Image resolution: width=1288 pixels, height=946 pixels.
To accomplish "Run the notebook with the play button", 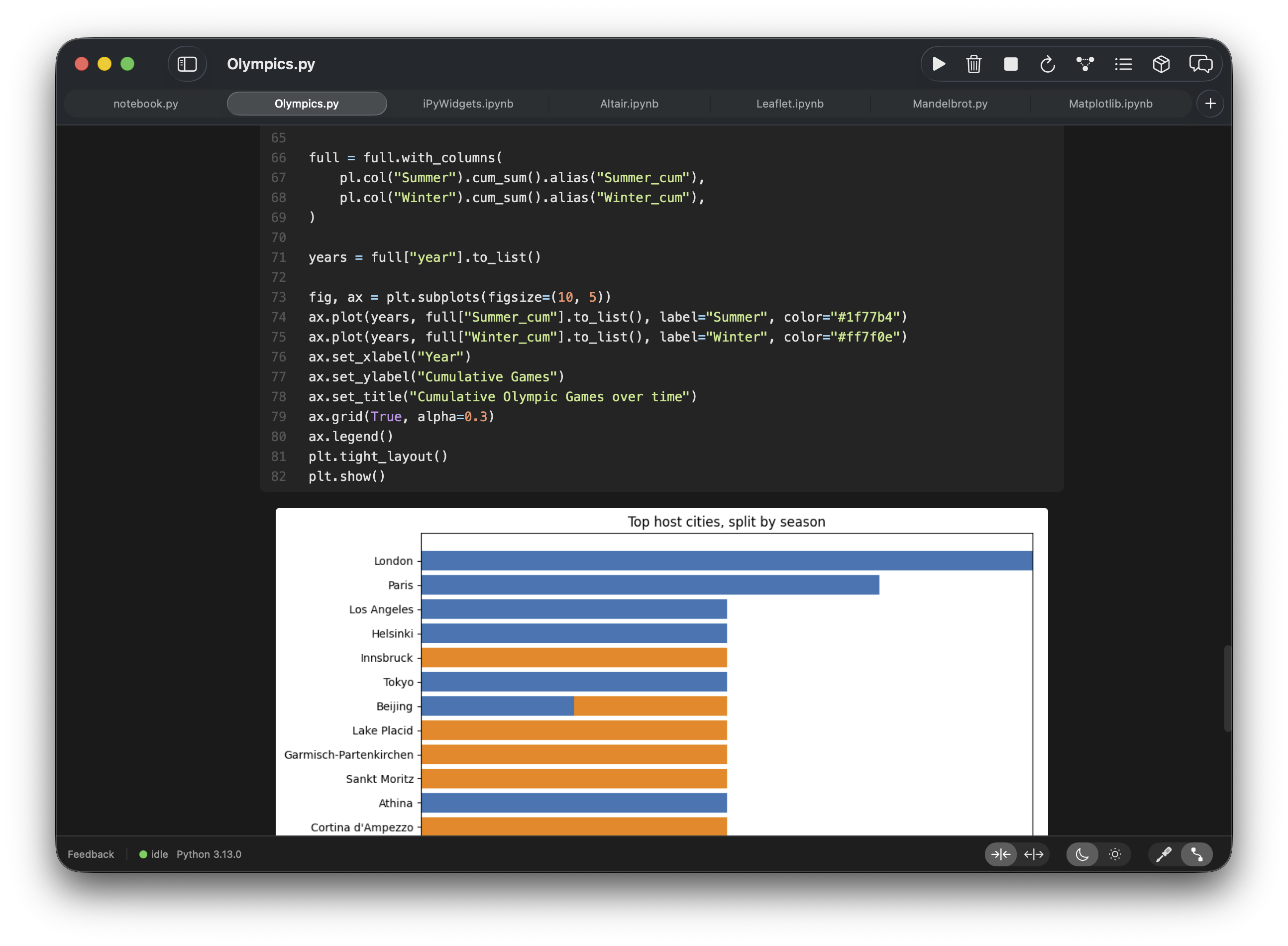I will point(939,64).
